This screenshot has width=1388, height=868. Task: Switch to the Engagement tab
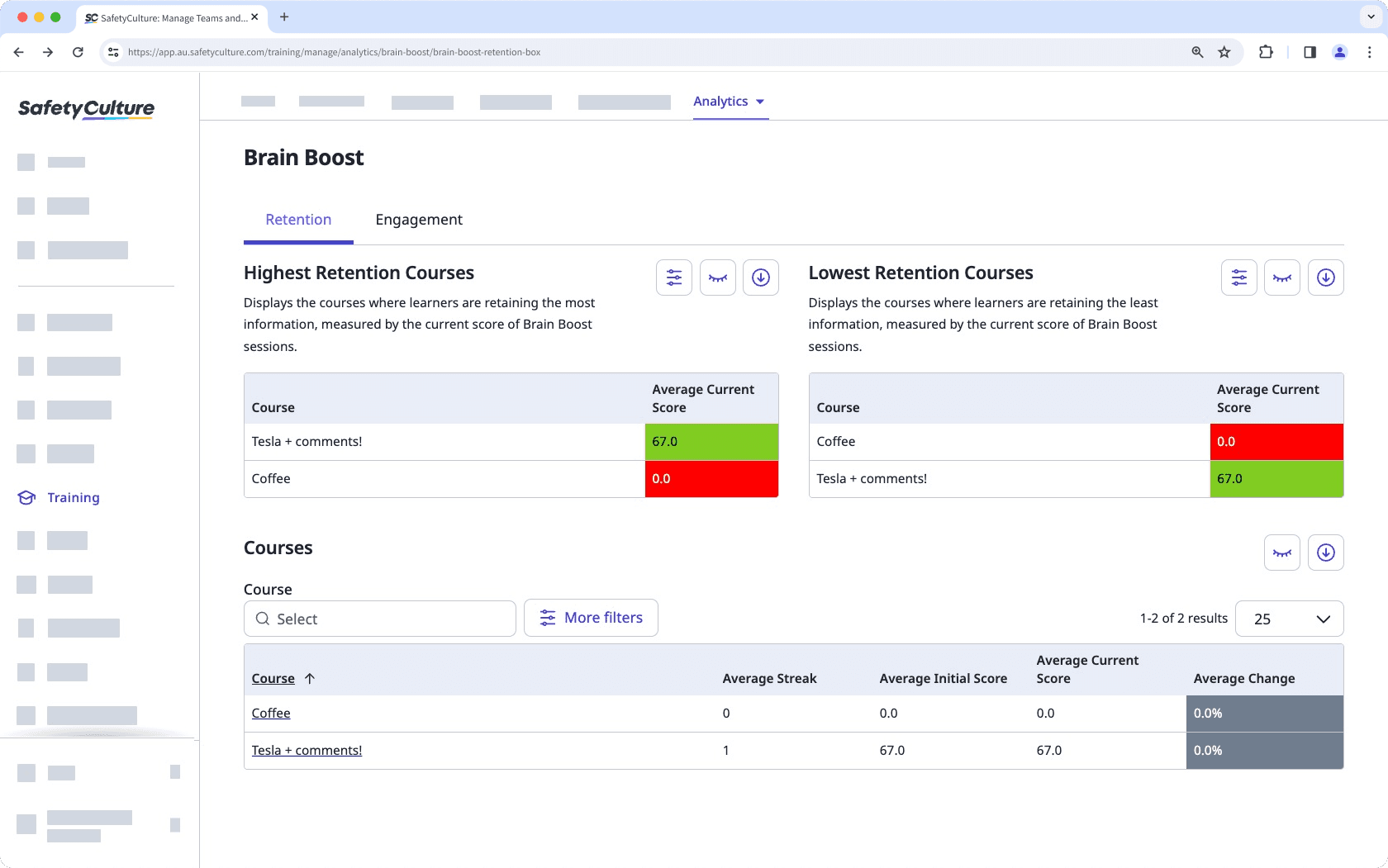[419, 220]
